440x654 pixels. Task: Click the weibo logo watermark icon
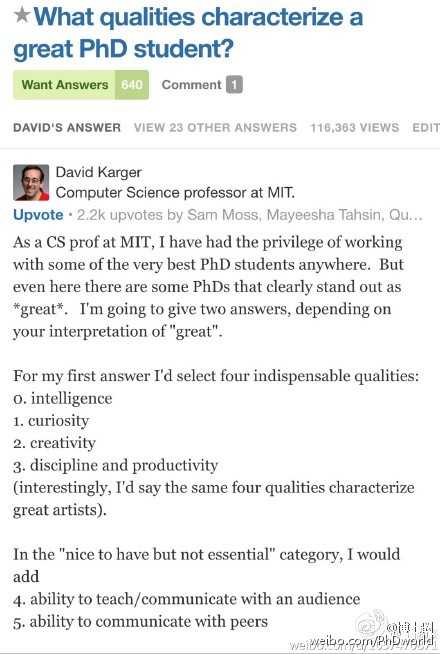(370, 623)
